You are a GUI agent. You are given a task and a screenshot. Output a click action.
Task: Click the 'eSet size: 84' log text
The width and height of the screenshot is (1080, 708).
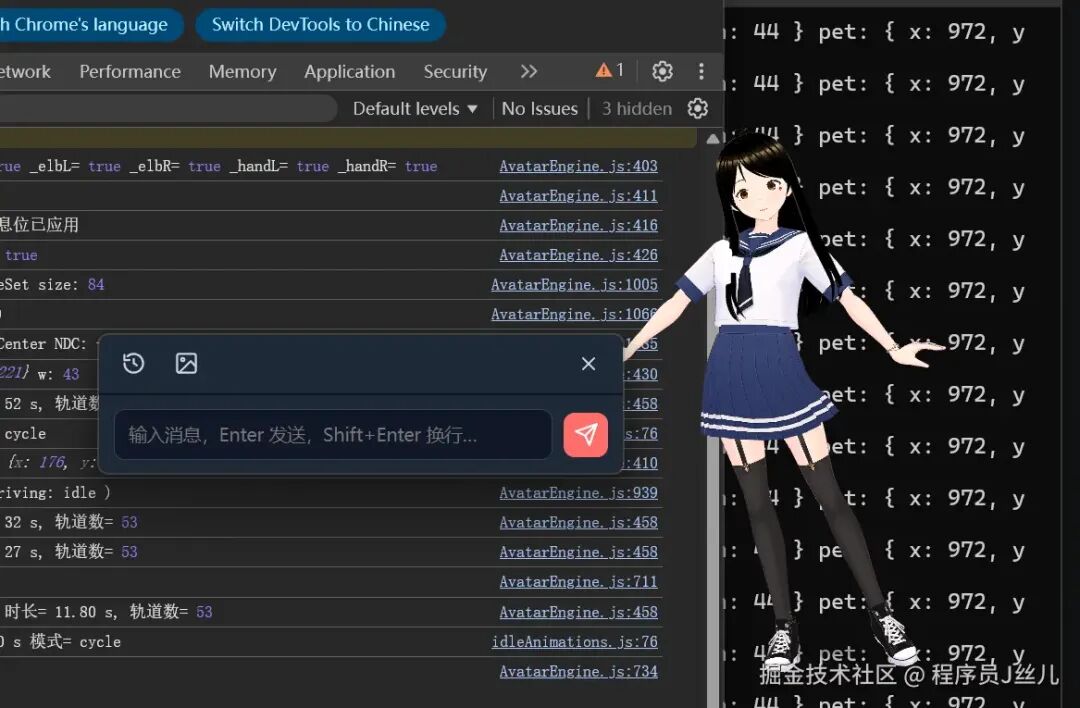(52, 284)
